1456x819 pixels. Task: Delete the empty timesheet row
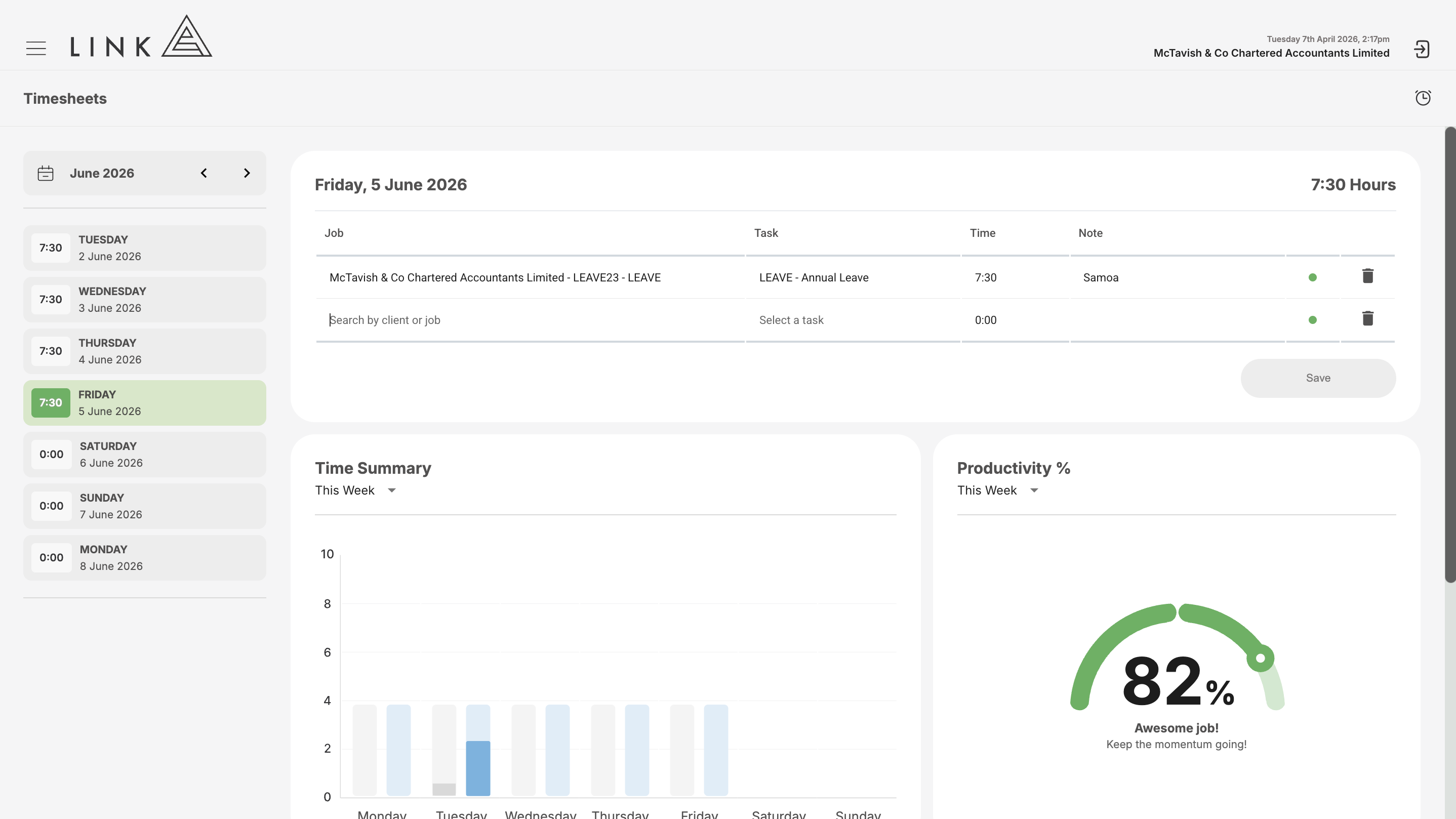coord(1367,319)
